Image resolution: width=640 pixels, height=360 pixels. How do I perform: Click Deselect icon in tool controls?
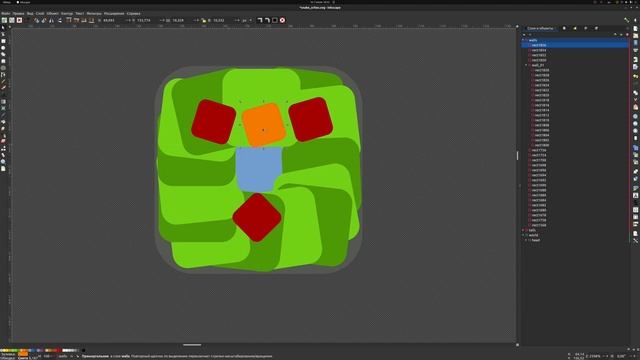pyautogui.click(x=19, y=20)
